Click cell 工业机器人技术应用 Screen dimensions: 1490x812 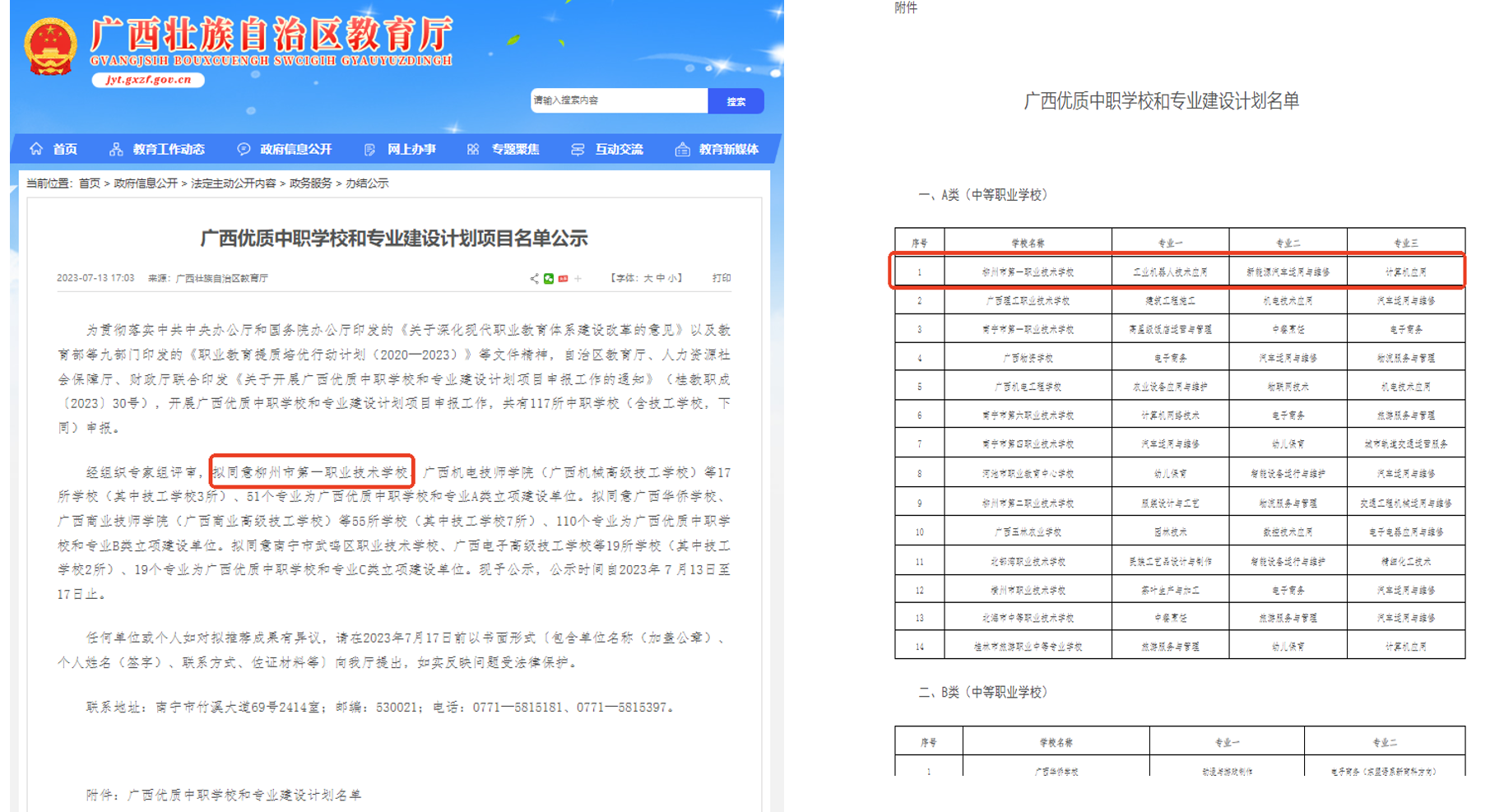(x=1170, y=272)
